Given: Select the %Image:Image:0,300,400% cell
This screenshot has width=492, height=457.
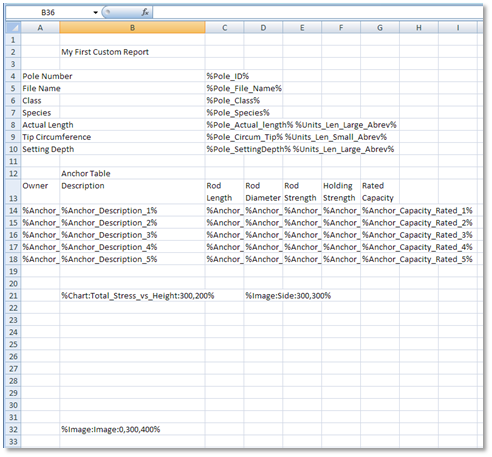Looking at the screenshot, I should click(x=132, y=429).
